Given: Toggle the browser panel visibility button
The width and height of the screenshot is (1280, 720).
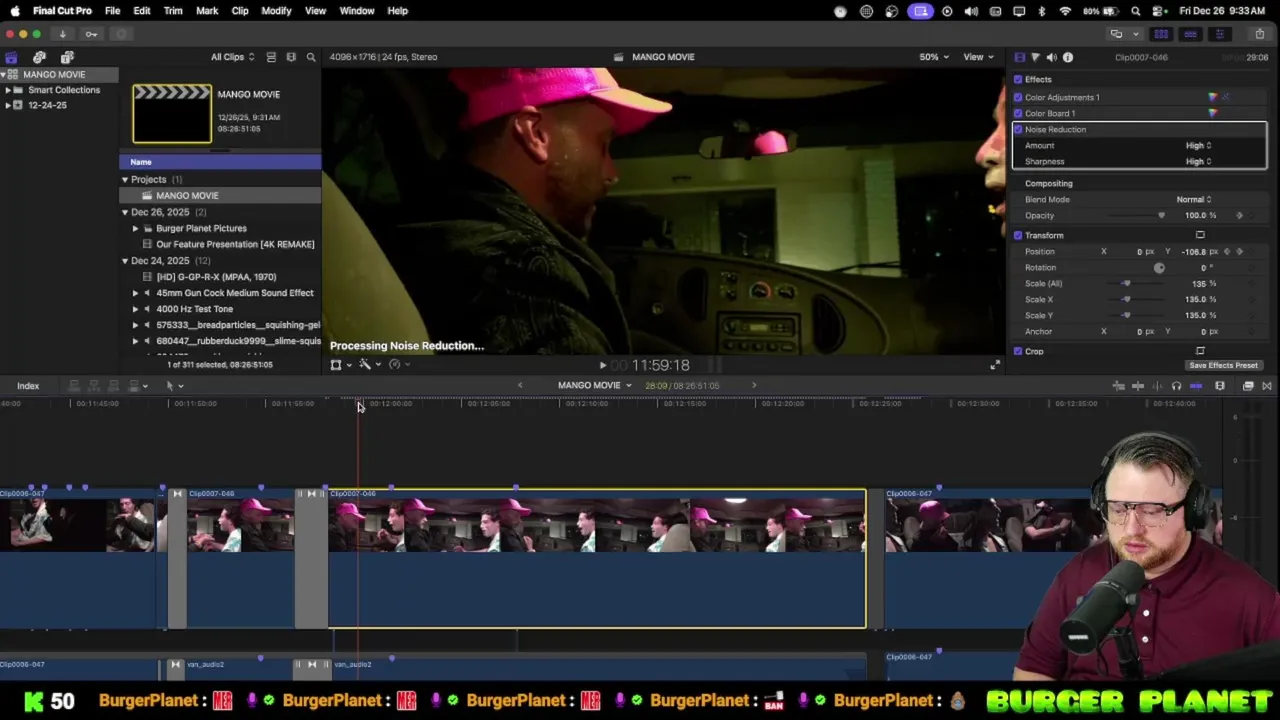Looking at the screenshot, I should point(1161,34).
